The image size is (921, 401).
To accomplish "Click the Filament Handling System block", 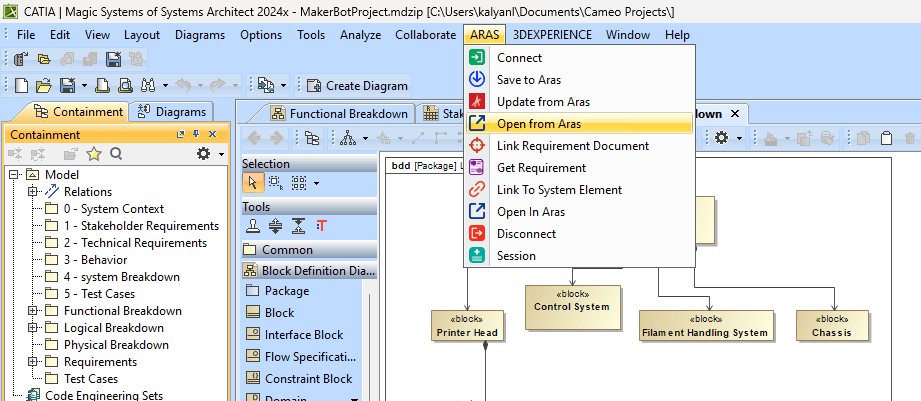I will pos(707,326).
